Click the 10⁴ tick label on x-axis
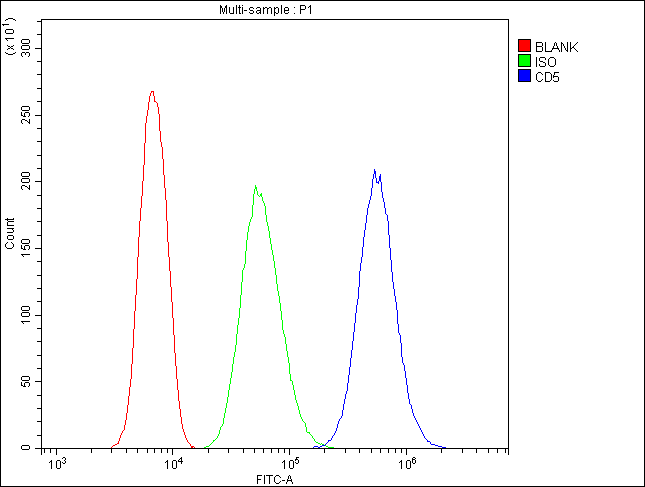Screen dimensions: 645x487 (x=173, y=464)
